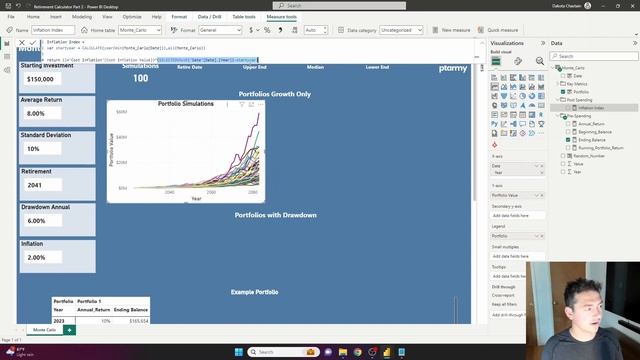
Task: Click the Data pane Search box
Action: [594, 56]
